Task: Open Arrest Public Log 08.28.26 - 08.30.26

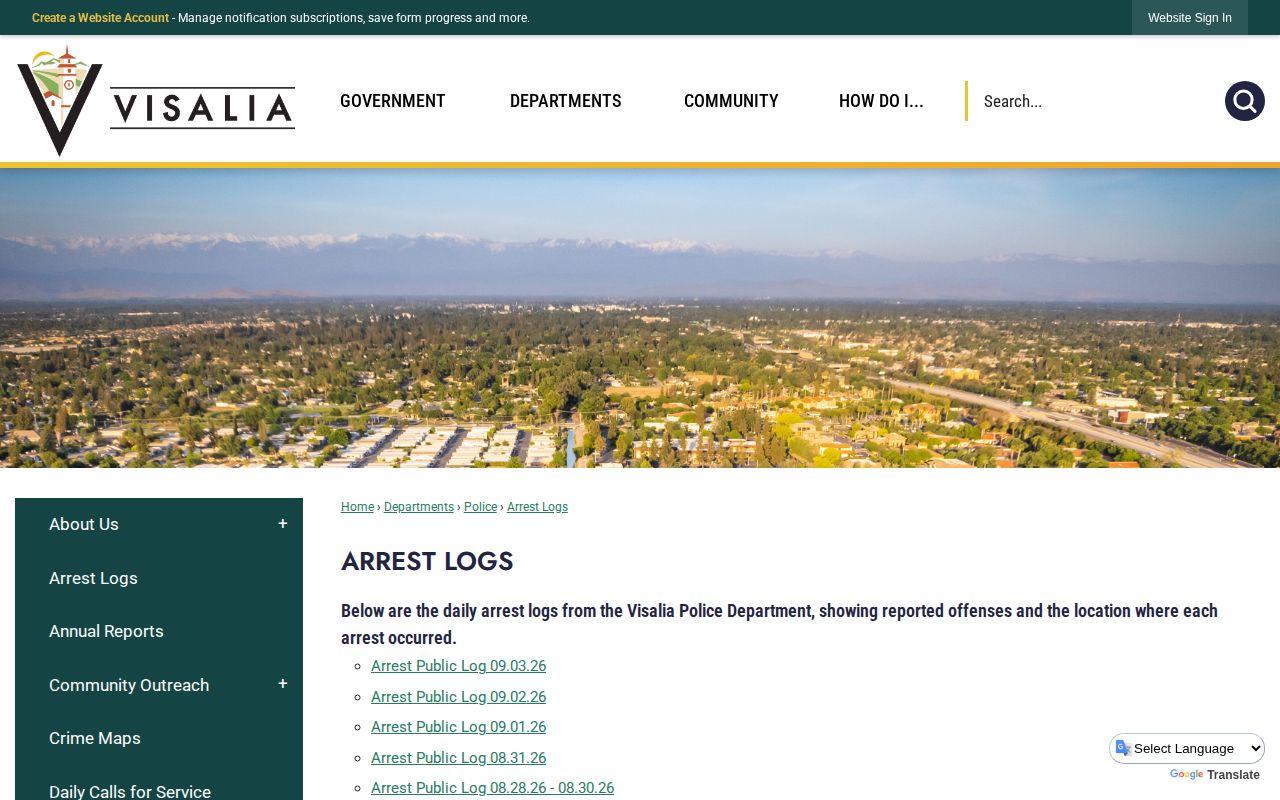Action: [x=492, y=788]
